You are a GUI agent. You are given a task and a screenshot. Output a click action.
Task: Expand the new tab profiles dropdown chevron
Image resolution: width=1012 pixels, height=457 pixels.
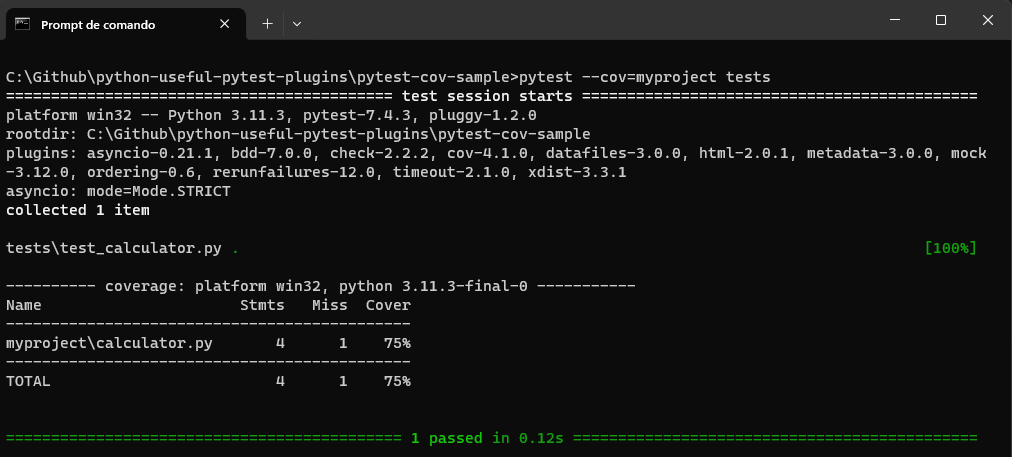297,24
